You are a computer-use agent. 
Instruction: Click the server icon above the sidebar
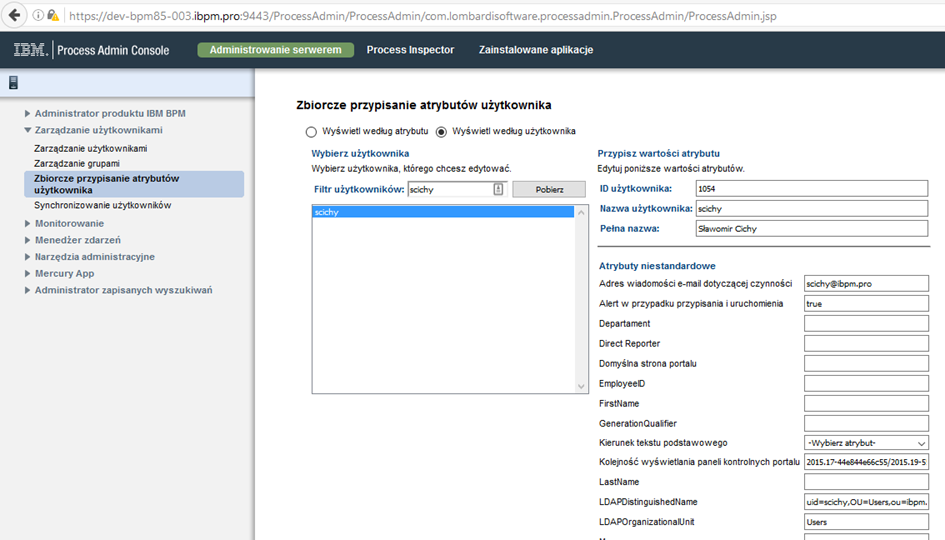click(13, 83)
